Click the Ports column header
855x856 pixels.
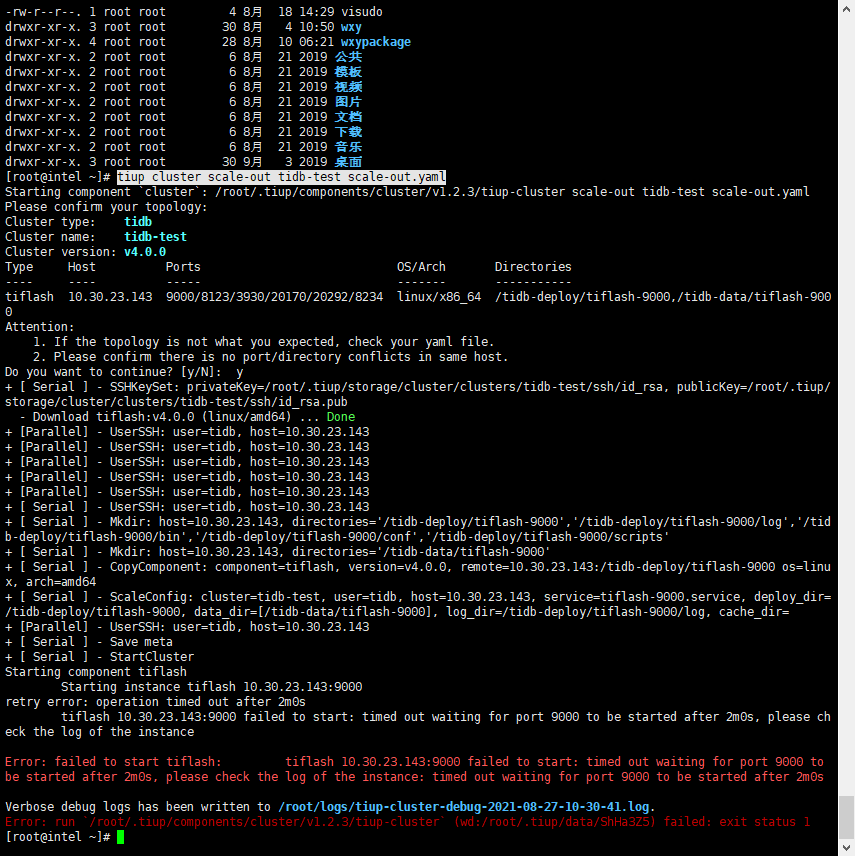click(183, 267)
